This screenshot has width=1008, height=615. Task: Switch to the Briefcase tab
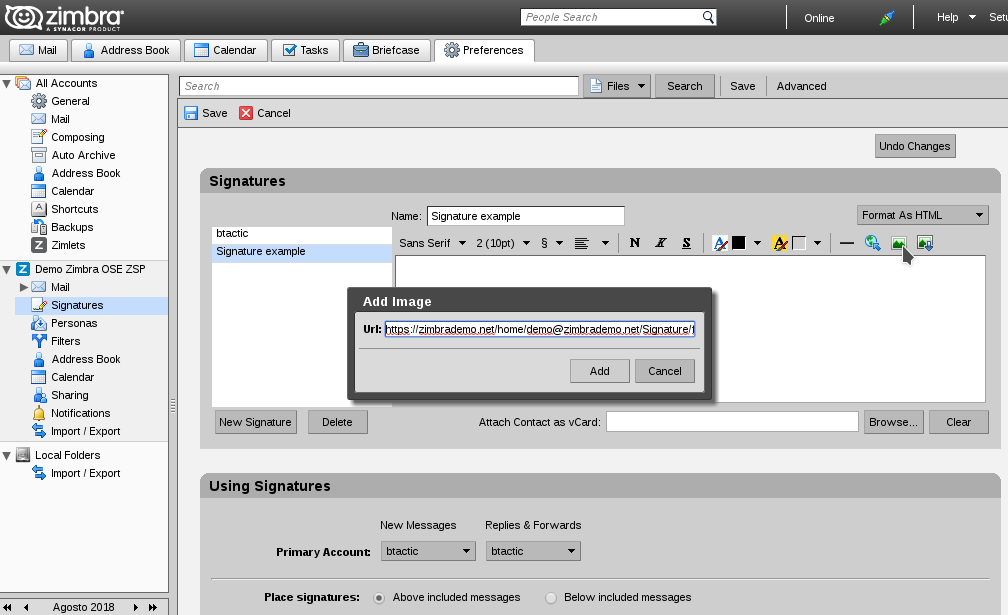pos(386,50)
